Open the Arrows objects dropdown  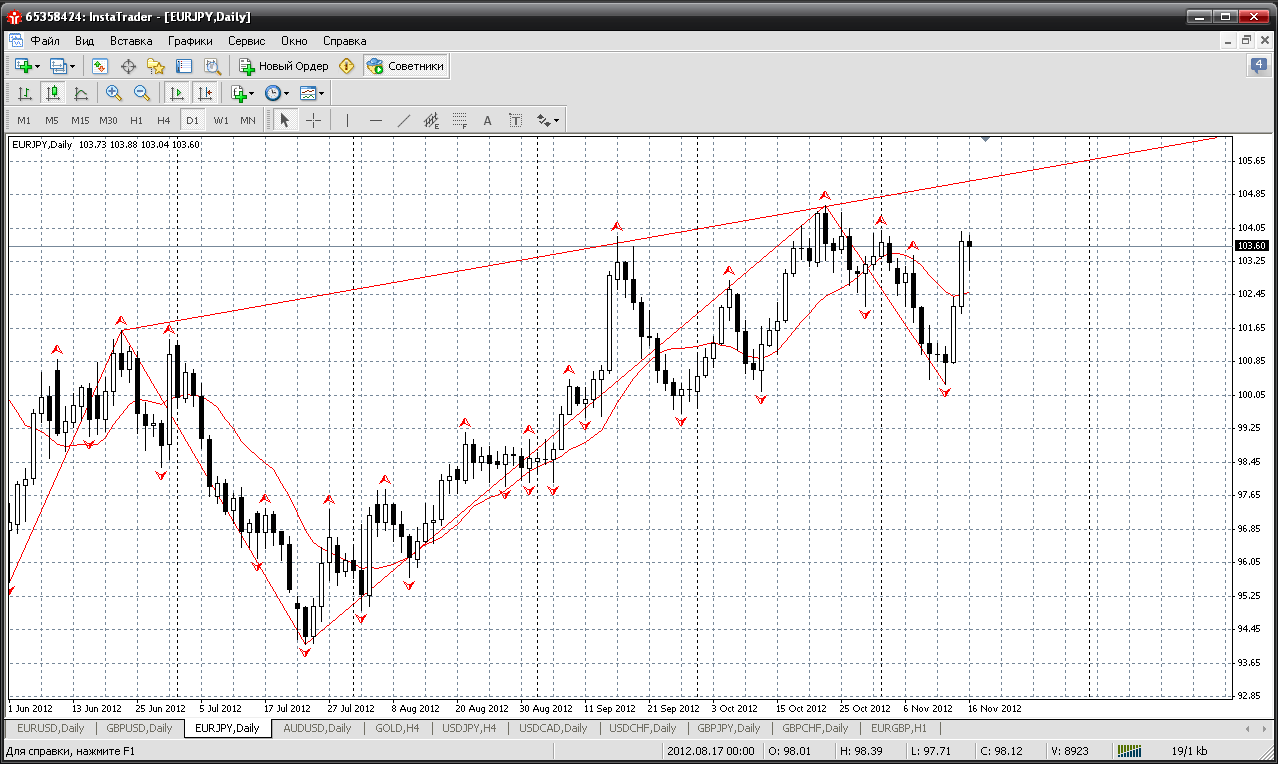click(x=549, y=120)
